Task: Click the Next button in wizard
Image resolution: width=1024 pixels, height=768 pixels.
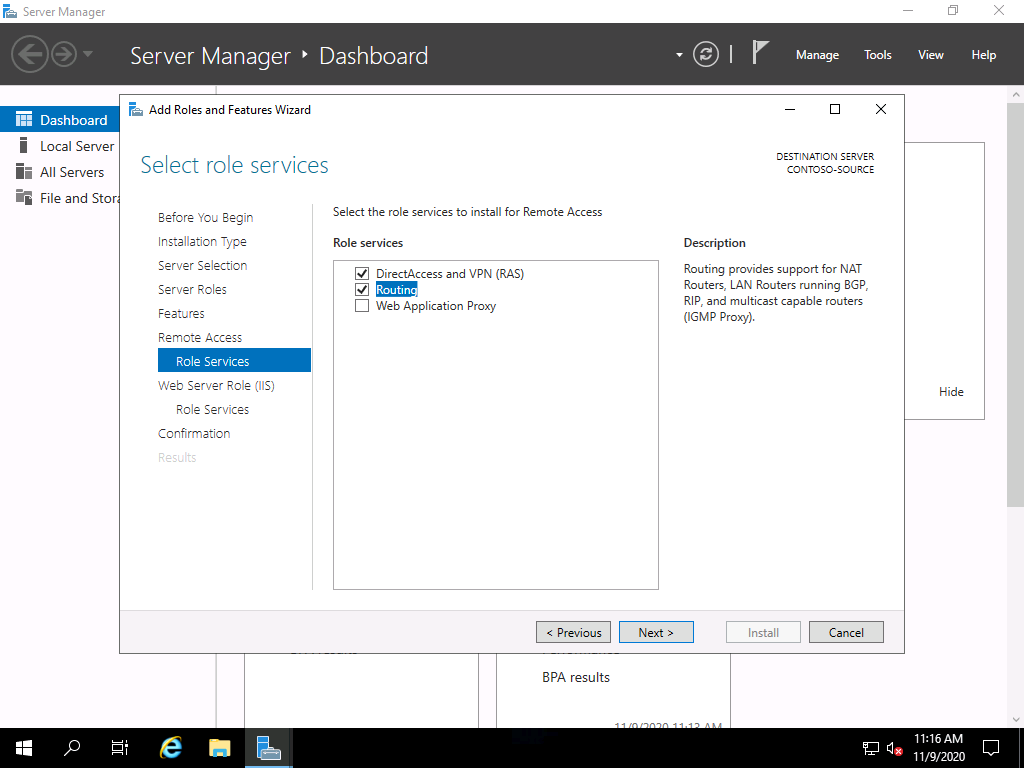Action: click(x=655, y=632)
